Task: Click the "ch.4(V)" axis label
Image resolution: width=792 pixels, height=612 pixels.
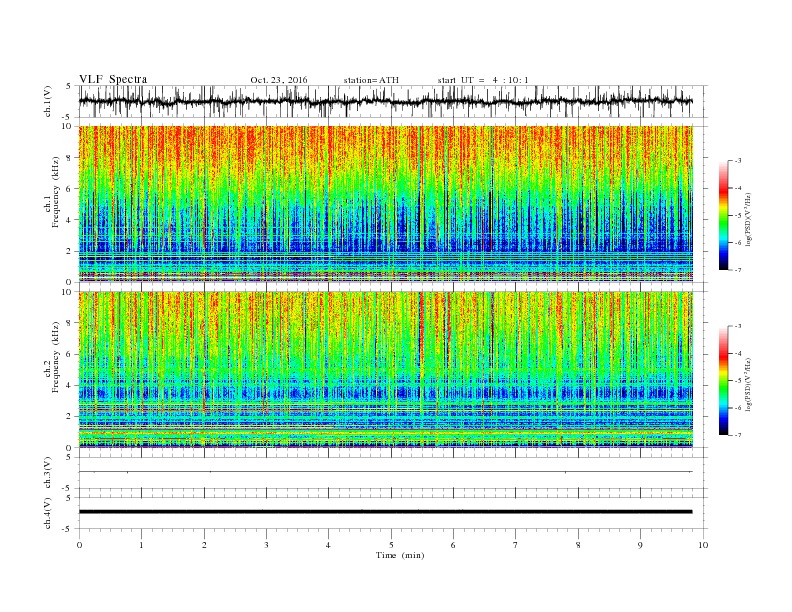Action: tap(48, 513)
